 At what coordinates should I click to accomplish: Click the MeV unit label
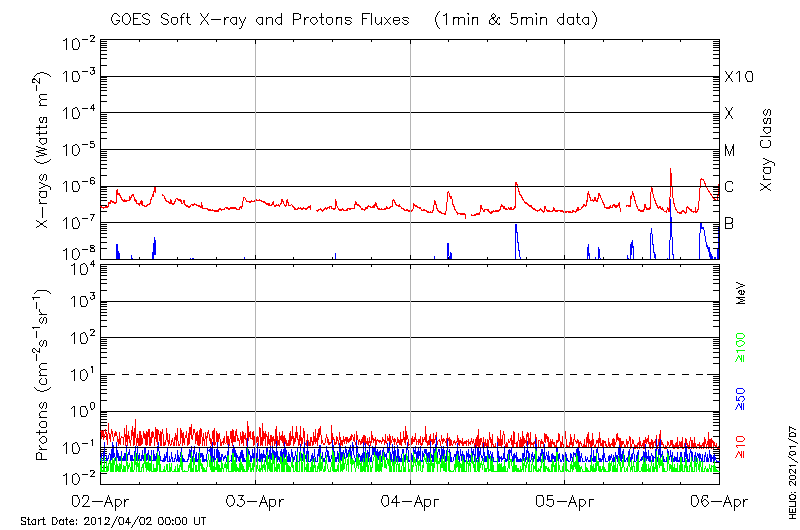(741, 292)
